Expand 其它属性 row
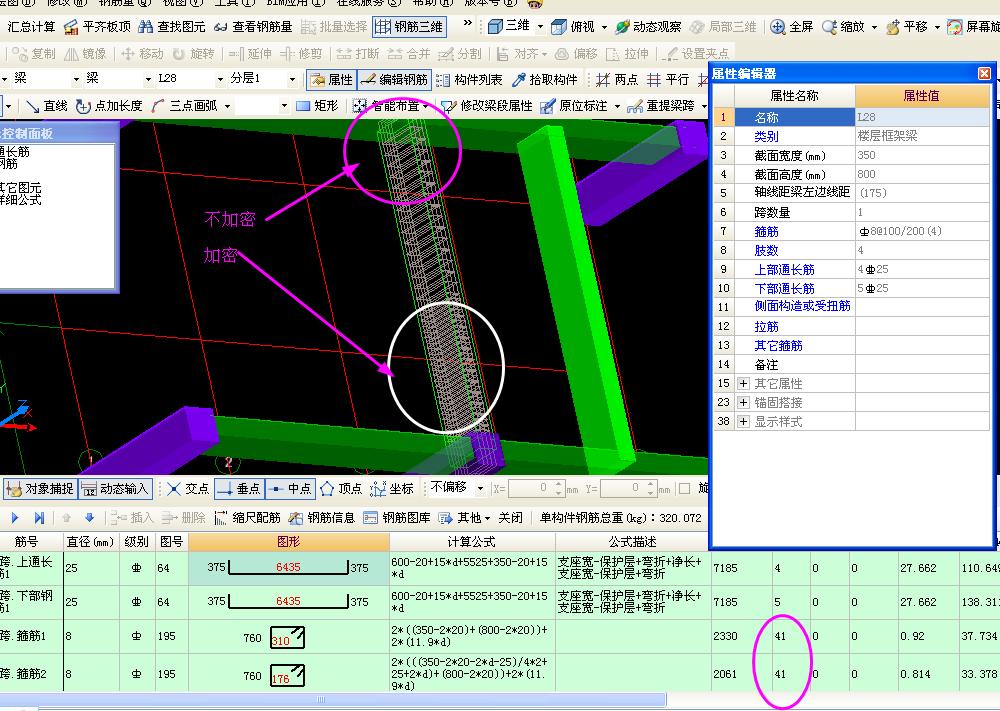Viewport: 1000px width, 711px height. (x=743, y=384)
